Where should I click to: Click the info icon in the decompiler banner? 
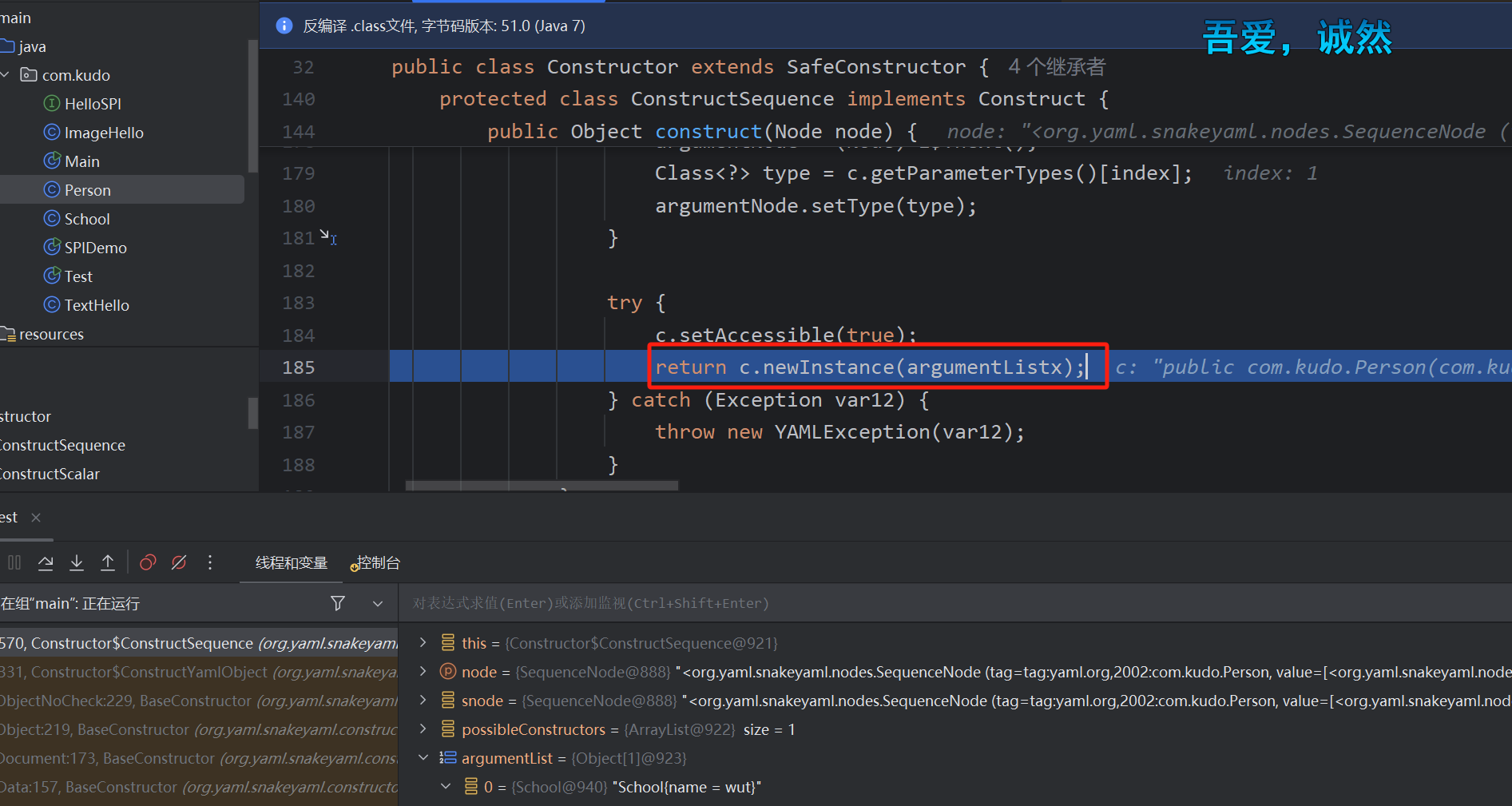click(x=284, y=26)
